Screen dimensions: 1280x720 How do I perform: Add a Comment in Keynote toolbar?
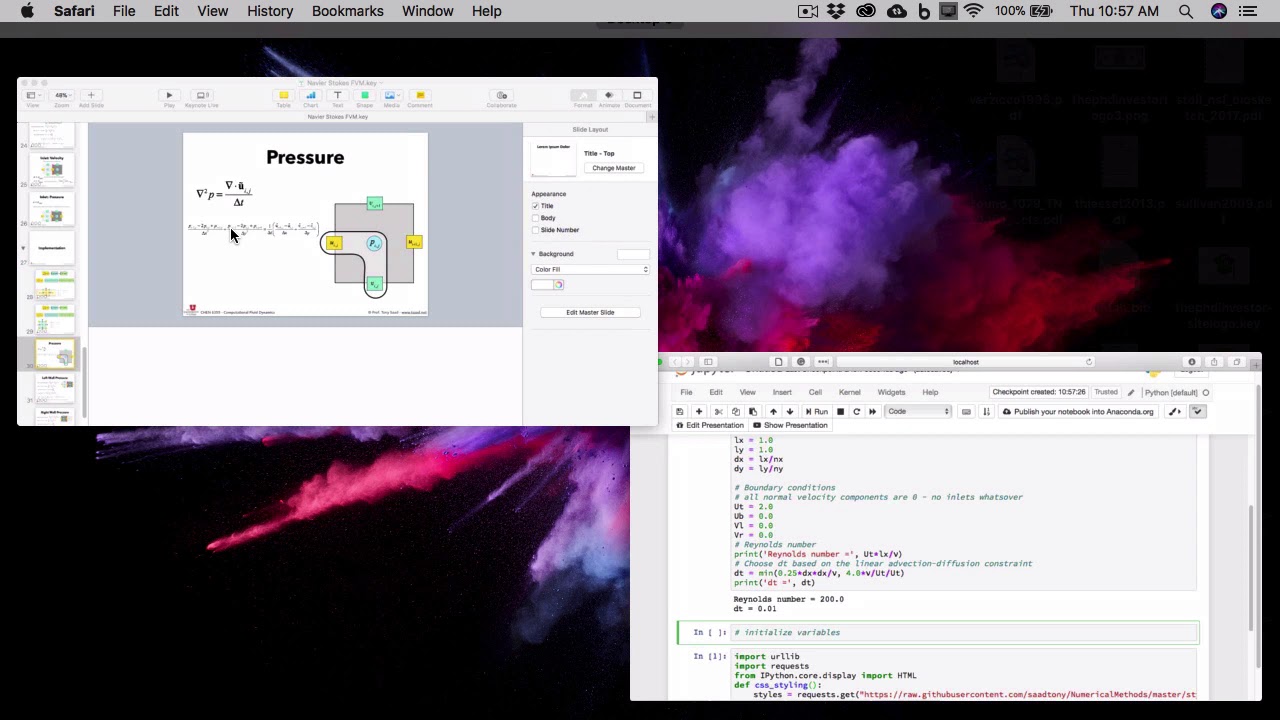[420, 96]
